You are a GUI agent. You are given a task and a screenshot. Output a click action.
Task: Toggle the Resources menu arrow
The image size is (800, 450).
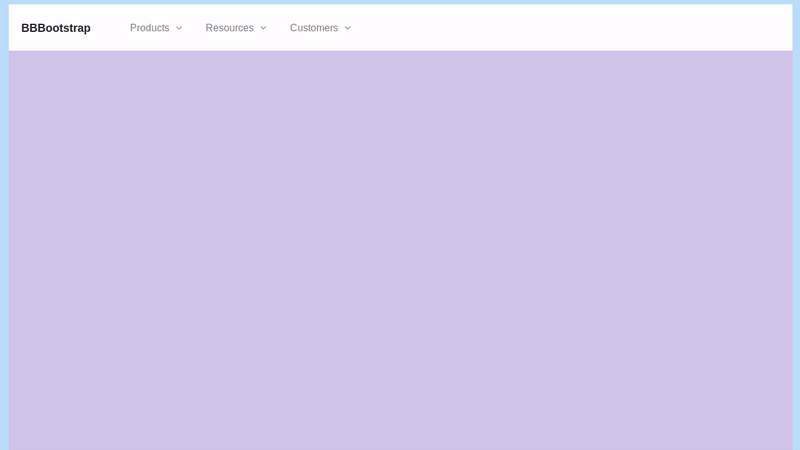(x=263, y=28)
